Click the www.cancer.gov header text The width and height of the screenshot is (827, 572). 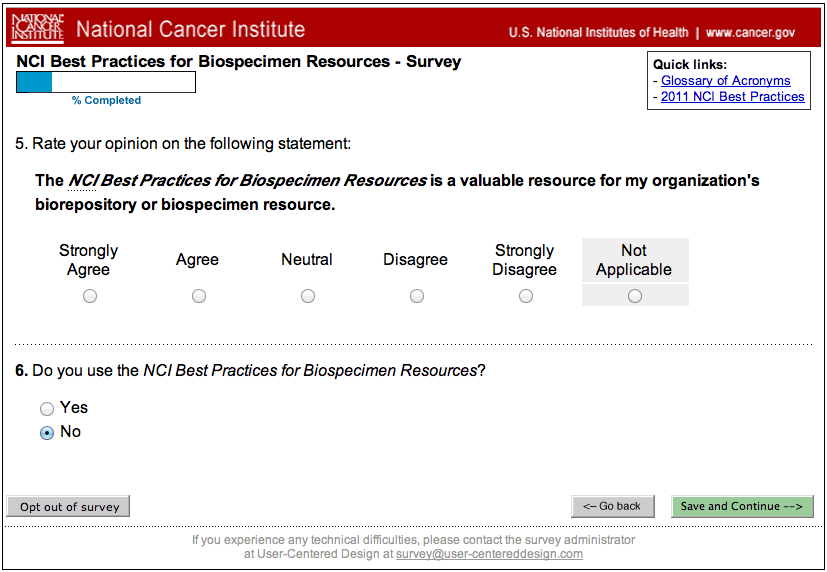[750, 33]
